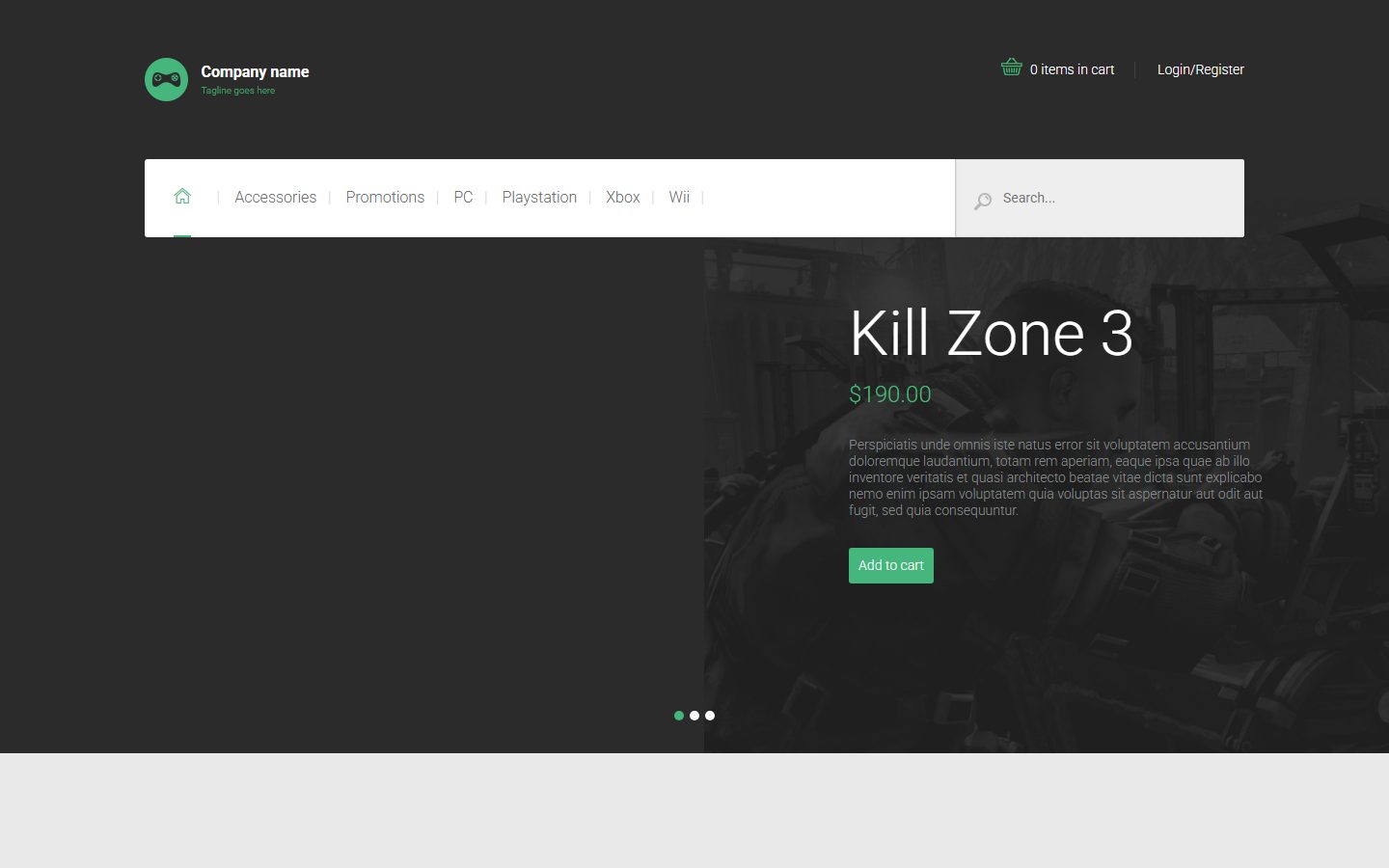The height and width of the screenshot is (868, 1389).
Task: Select the PC category
Action: pos(463,198)
